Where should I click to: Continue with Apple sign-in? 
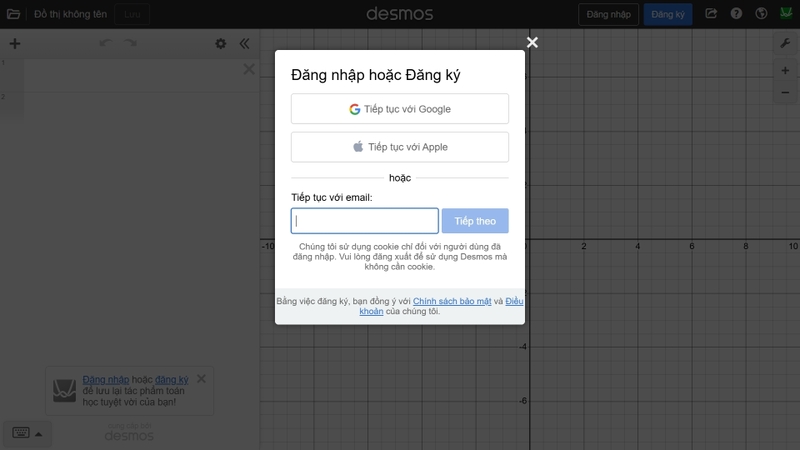pos(399,147)
